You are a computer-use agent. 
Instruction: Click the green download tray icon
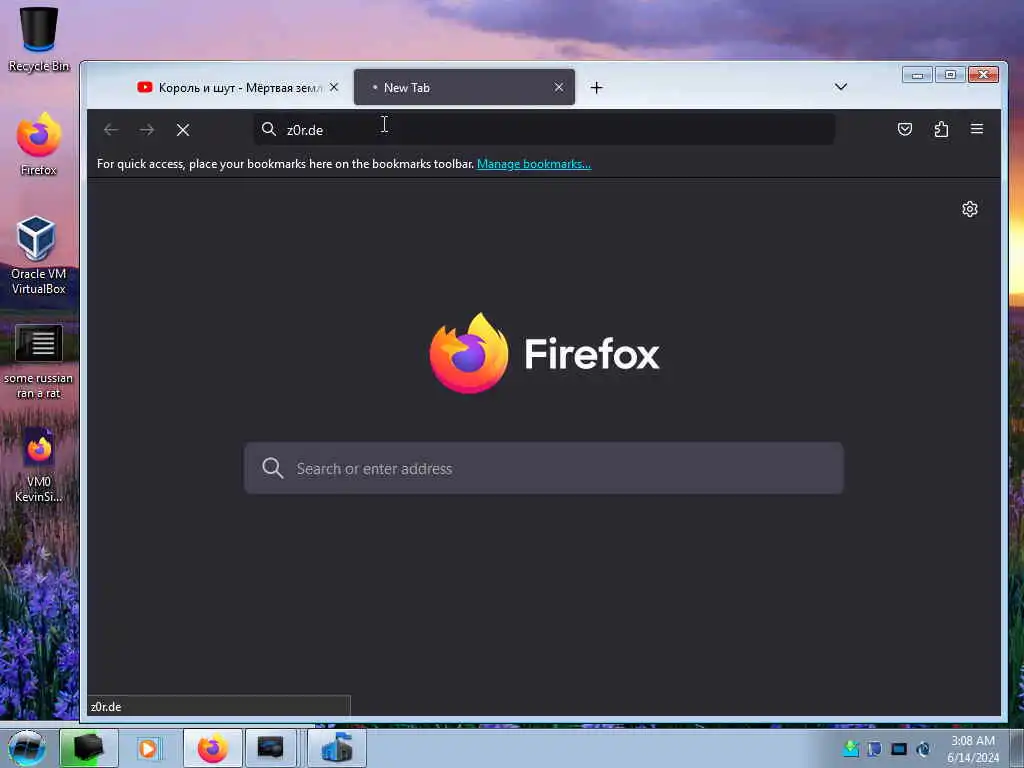(x=850, y=748)
